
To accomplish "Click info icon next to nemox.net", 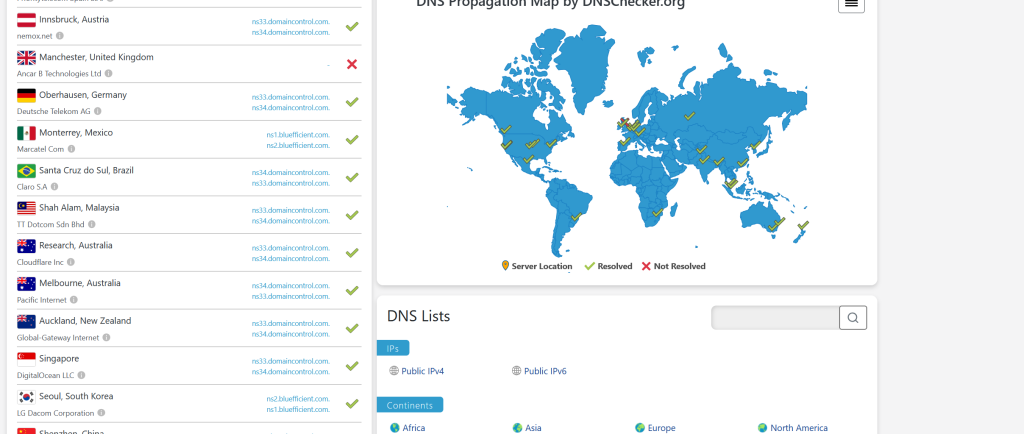I will coord(60,36).
